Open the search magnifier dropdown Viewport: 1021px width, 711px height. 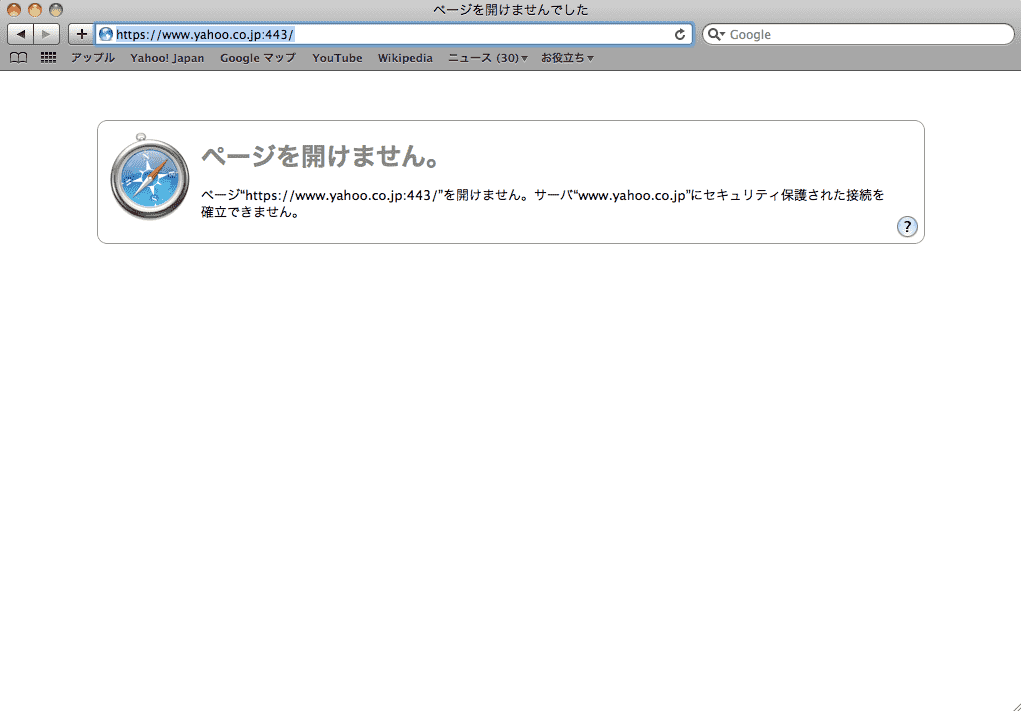point(716,35)
